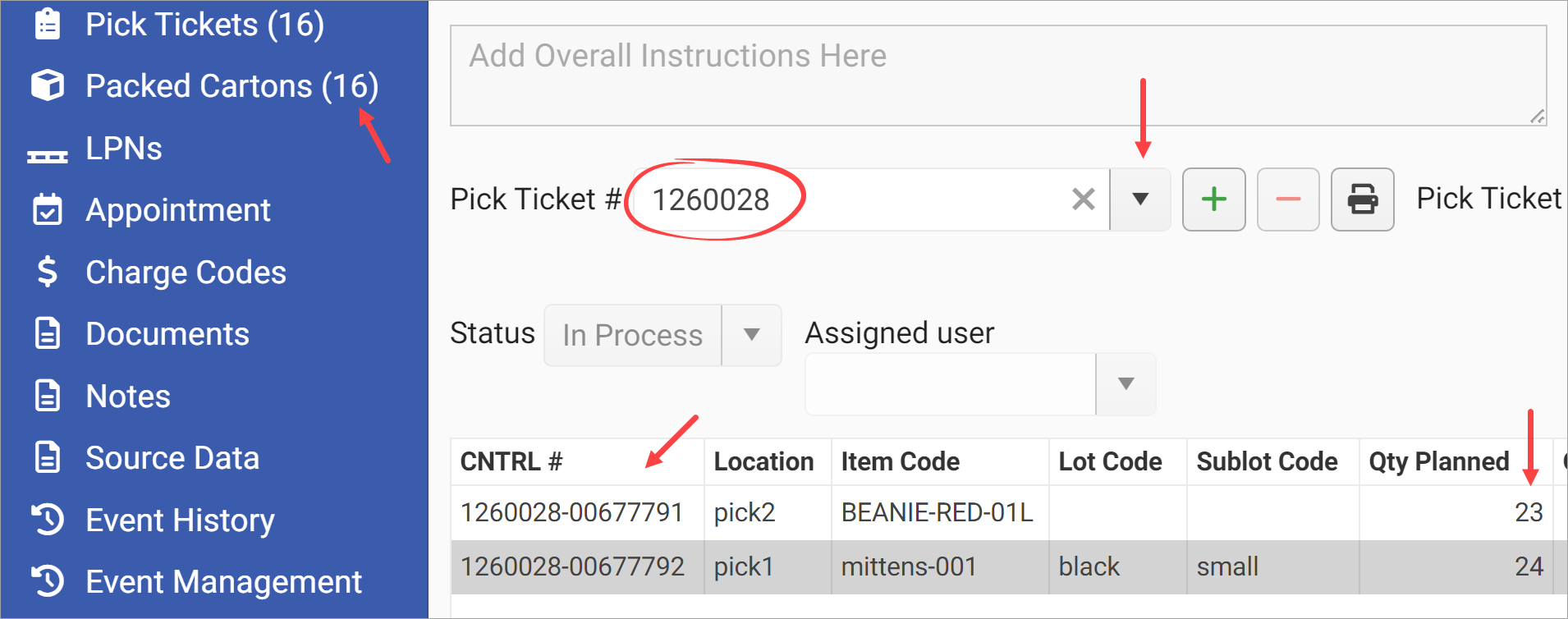Clear the Pick Ticket number field

pyautogui.click(x=1082, y=199)
